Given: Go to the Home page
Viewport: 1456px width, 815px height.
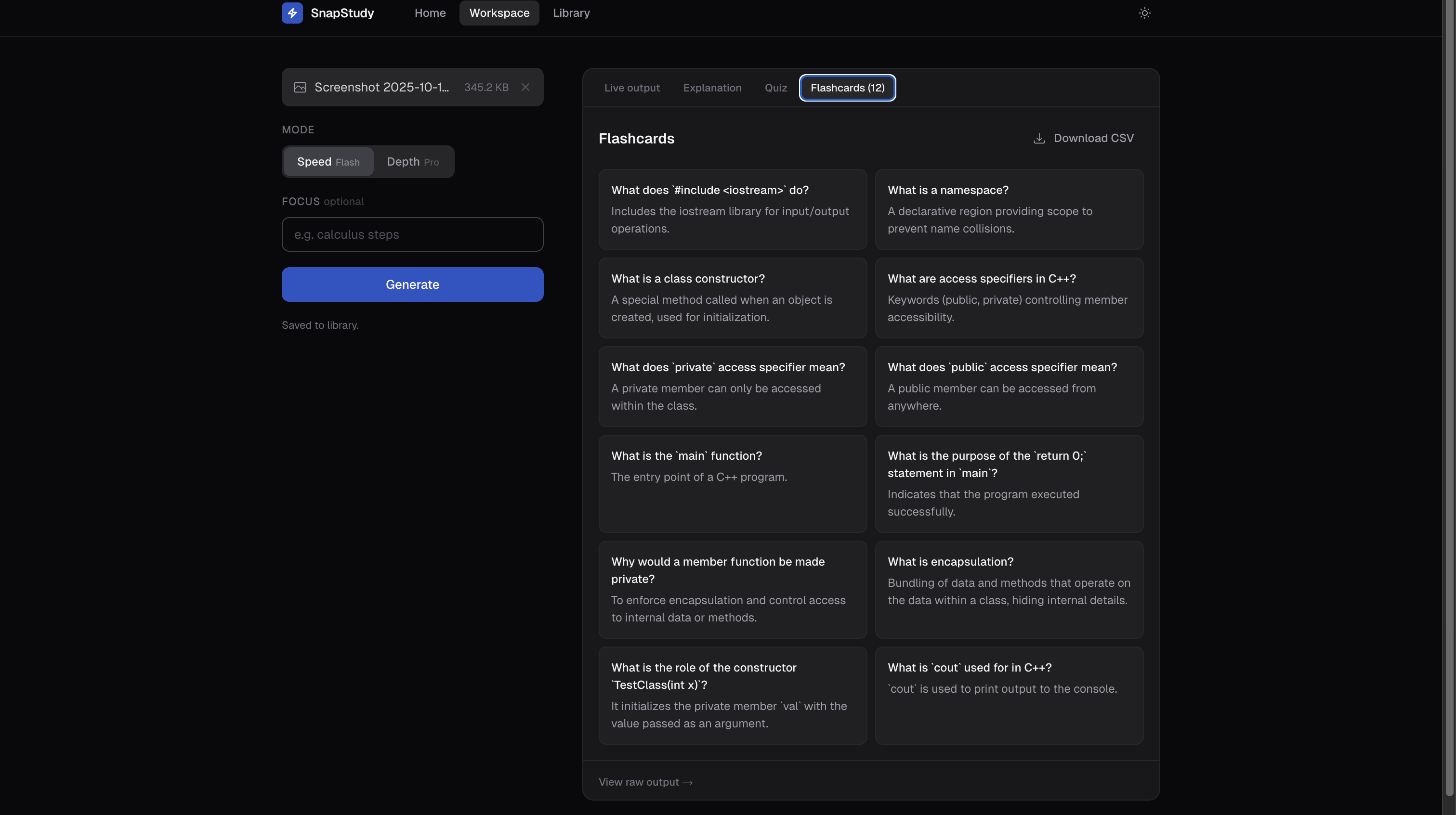Looking at the screenshot, I should [x=430, y=13].
